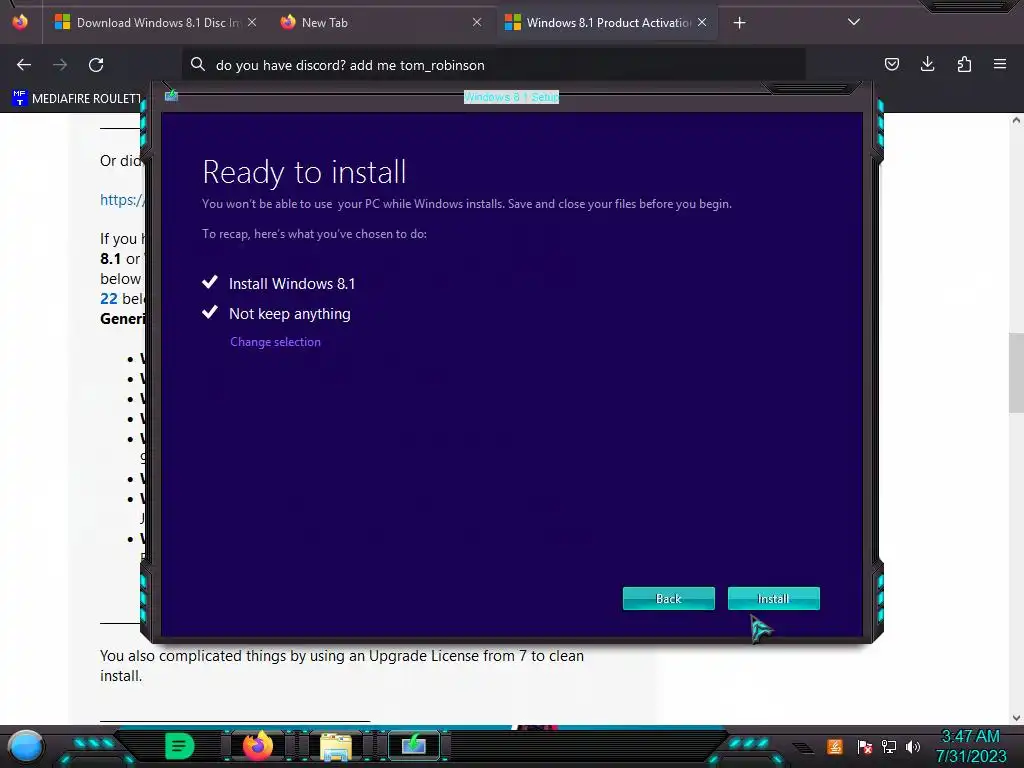The image size is (1024, 768).
Task: Open the MEDIAFIRE ROULETTE bookmark
Action: pos(76,99)
